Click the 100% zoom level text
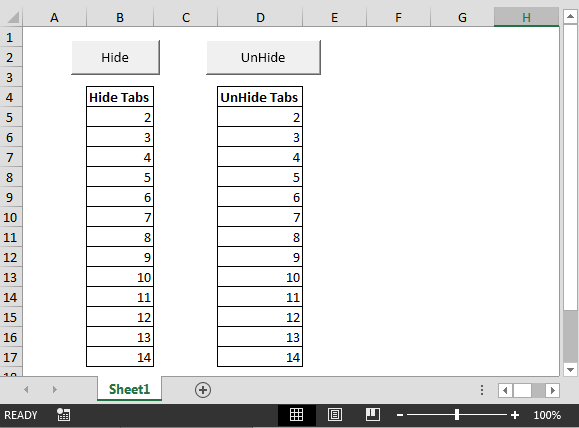 coord(547,415)
